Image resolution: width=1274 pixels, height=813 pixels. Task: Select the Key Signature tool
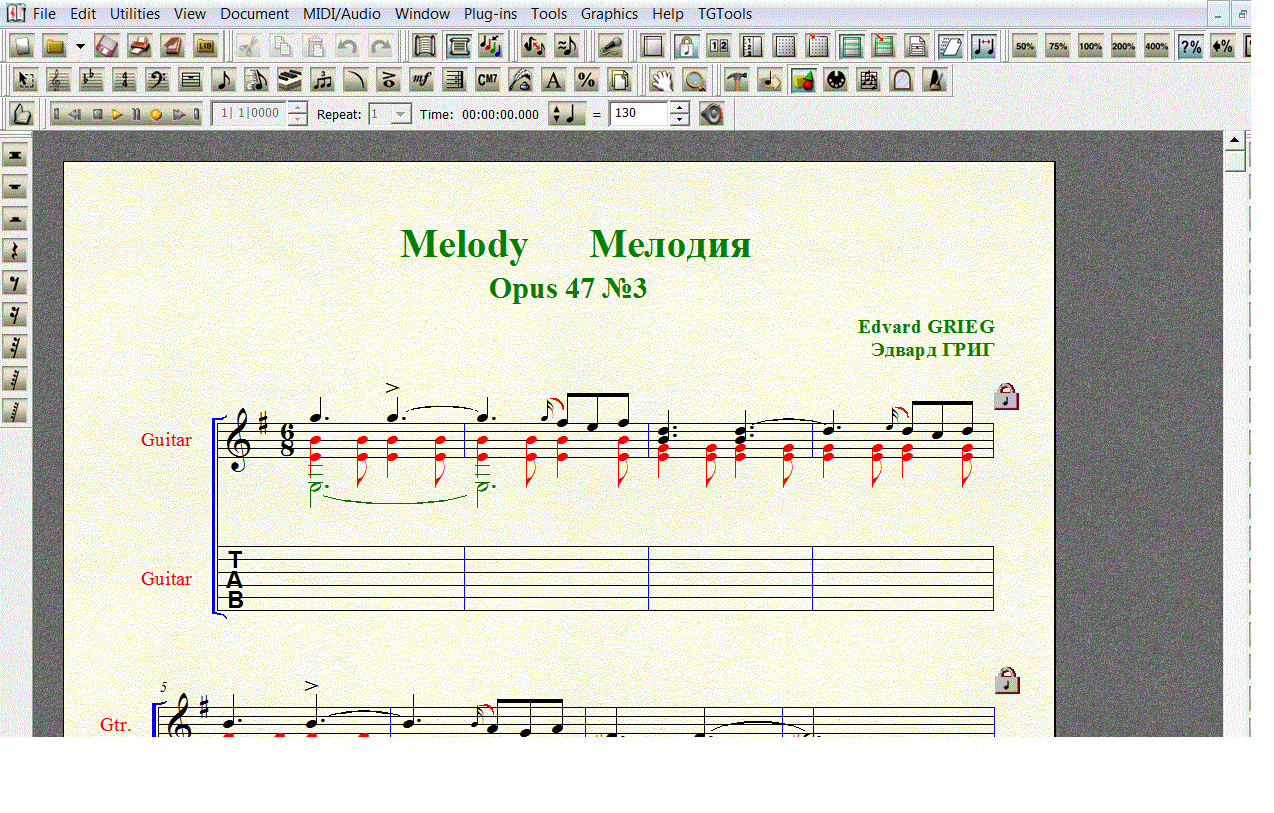click(x=91, y=81)
